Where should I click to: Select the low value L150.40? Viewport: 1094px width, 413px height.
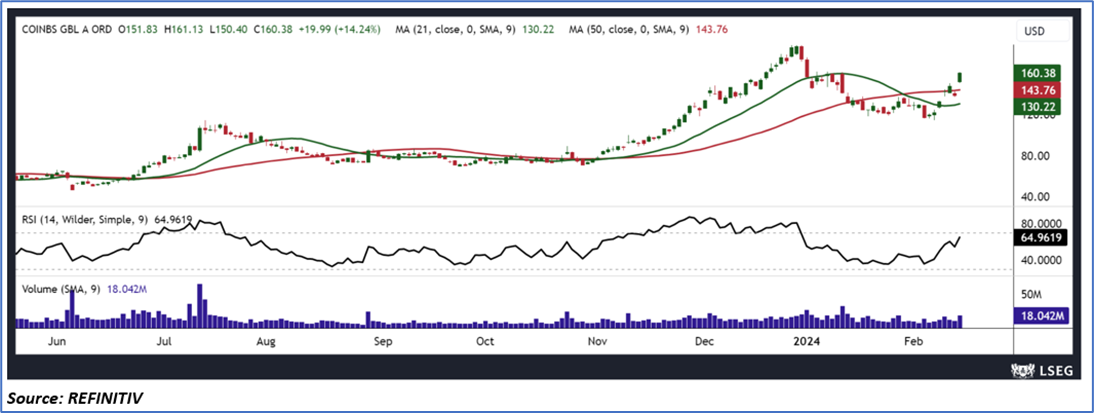[228, 30]
